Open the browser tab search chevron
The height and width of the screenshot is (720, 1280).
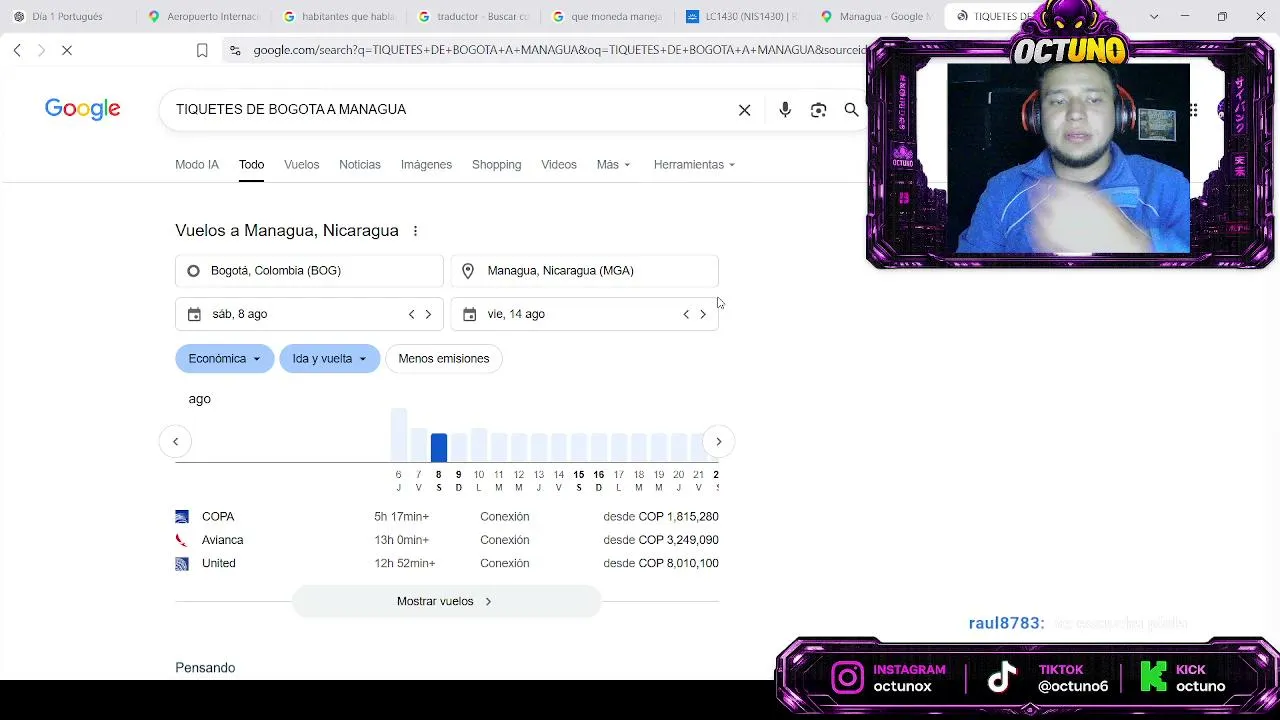(x=1154, y=17)
